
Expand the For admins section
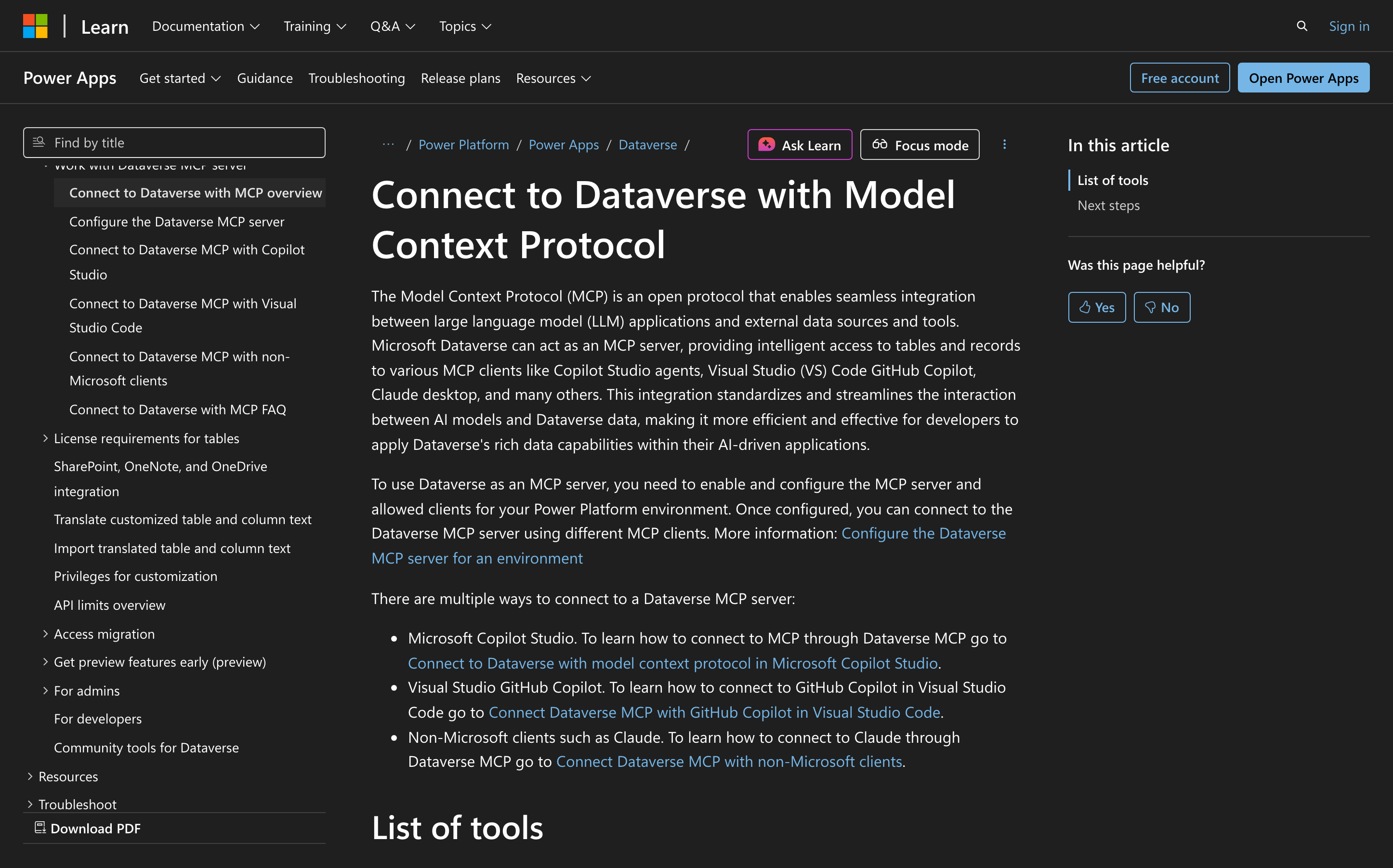click(x=45, y=691)
